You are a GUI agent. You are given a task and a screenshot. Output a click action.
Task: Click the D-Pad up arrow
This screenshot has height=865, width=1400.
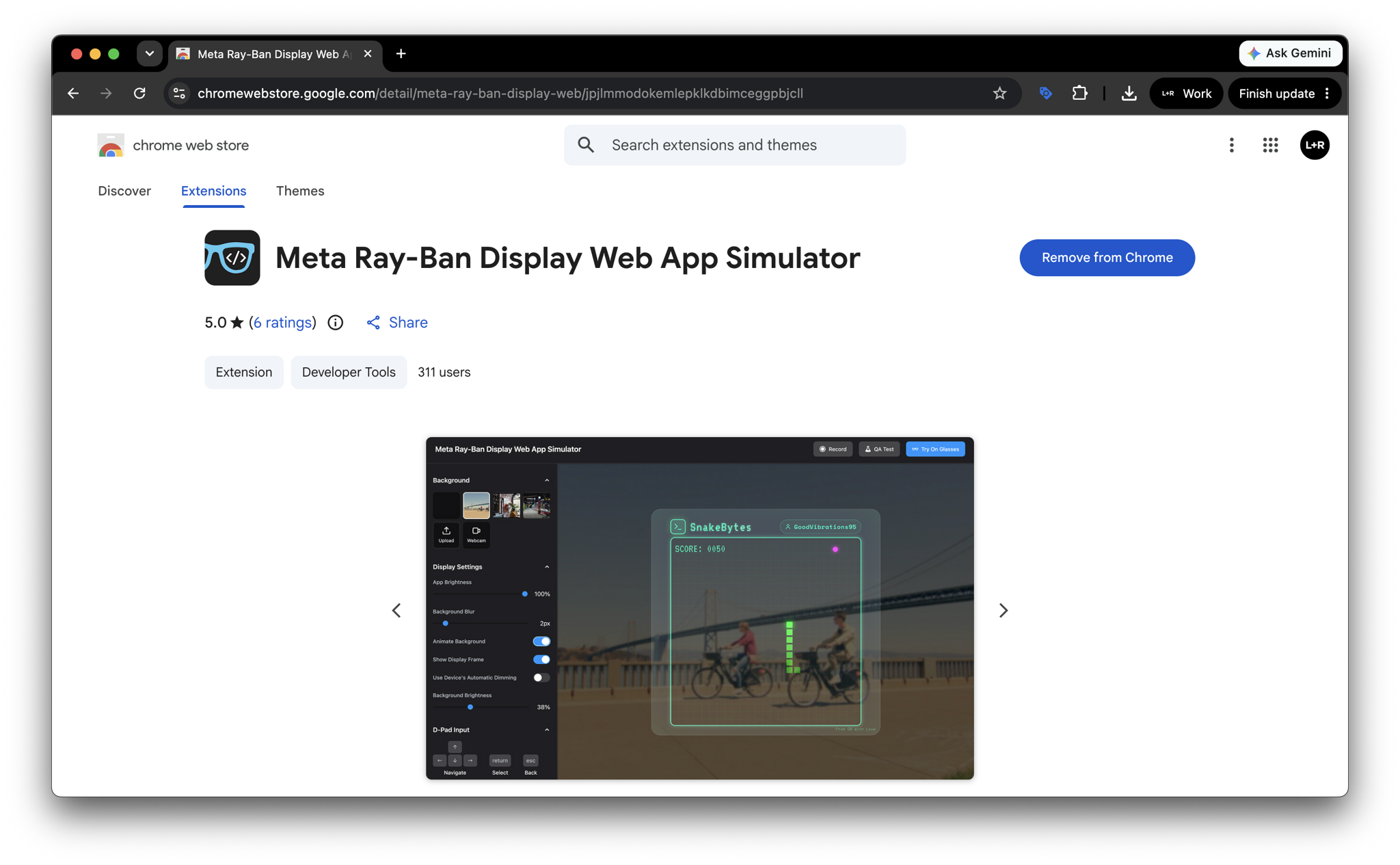455,747
